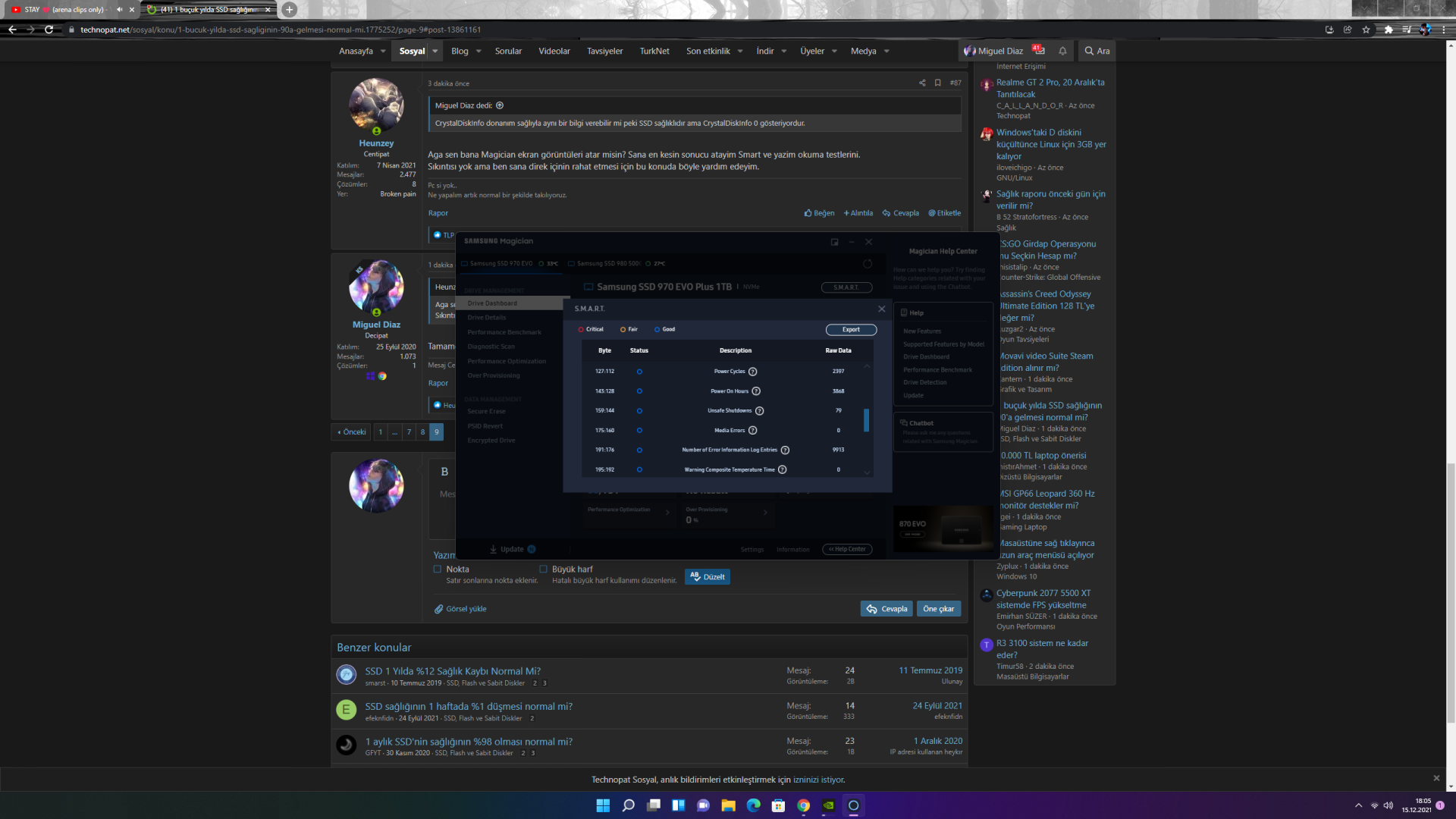The height and width of the screenshot is (819, 1456).
Task: Enable the Nokta checkbox
Action: pos(438,570)
